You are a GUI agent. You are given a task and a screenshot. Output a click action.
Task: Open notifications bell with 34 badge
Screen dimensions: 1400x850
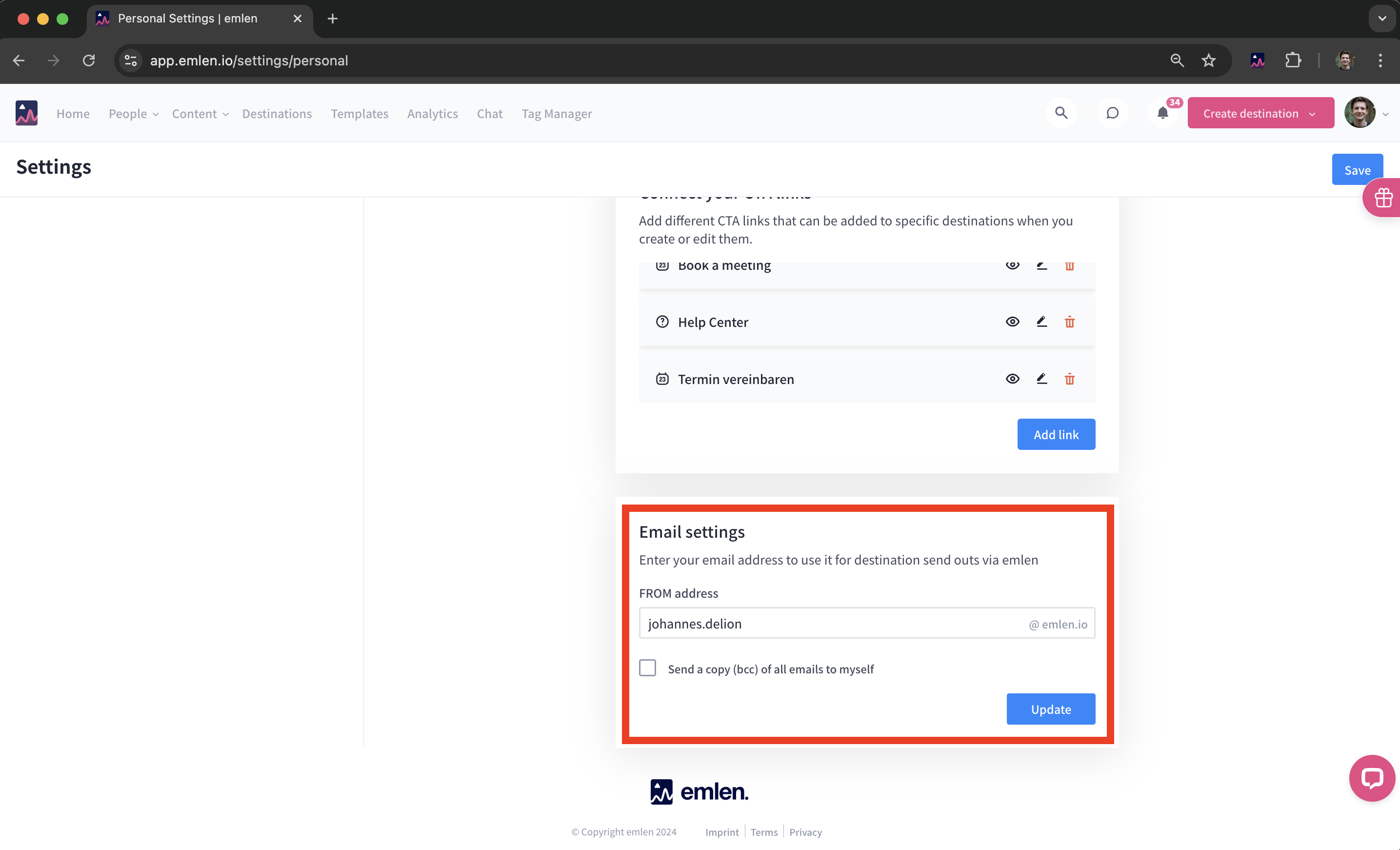point(1163,113)
